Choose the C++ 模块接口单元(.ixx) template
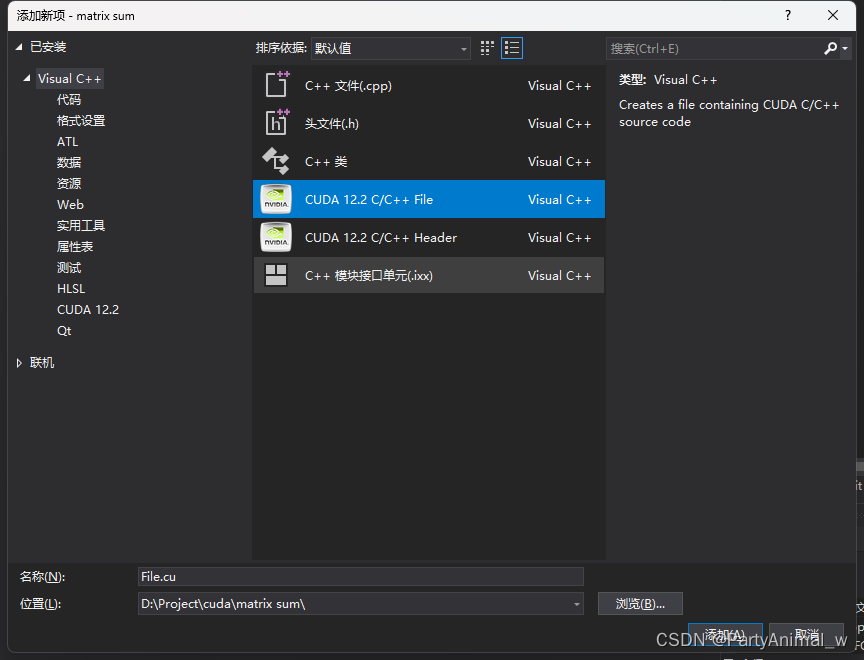This screenshot has height=660, width=864. (429, 275)
